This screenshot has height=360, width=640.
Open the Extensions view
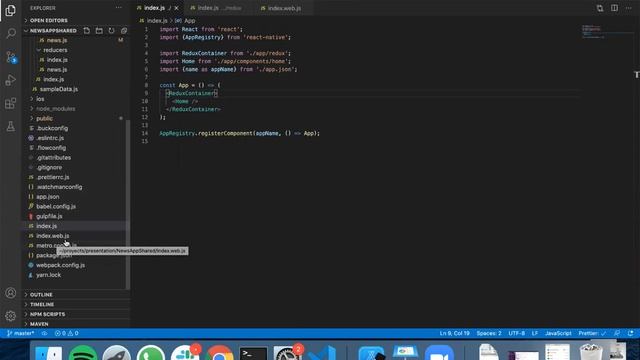pyautogui.click(x=11, y=103)
